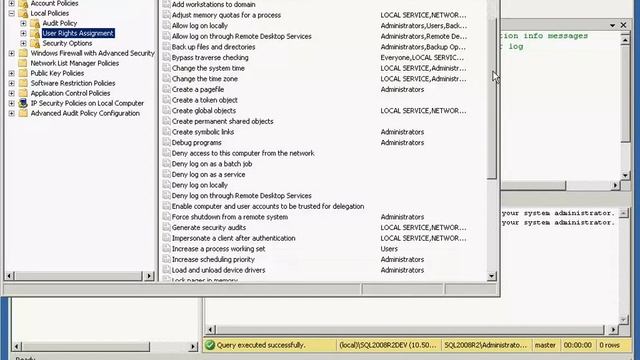Collapse the Local Policies tree node
Image resolution: width=640 pixels, height=360 pixels.
point(11,13)
